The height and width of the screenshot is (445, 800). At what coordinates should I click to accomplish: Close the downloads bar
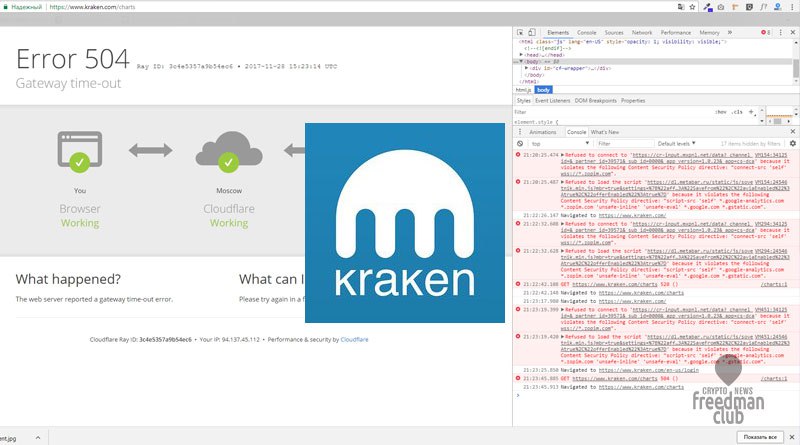pos(792,437)
